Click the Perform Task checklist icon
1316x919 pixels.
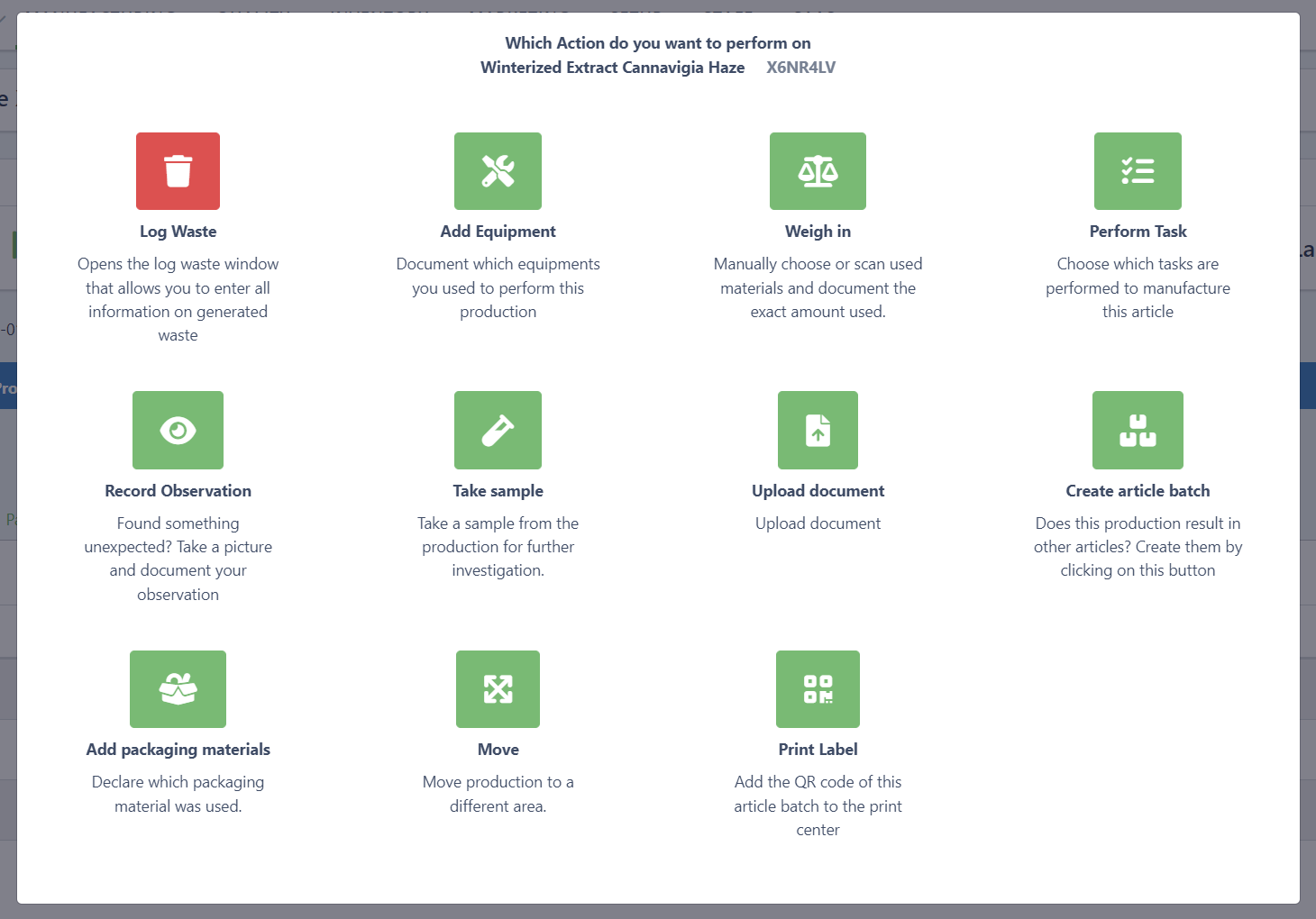(x=1138, y=171)
